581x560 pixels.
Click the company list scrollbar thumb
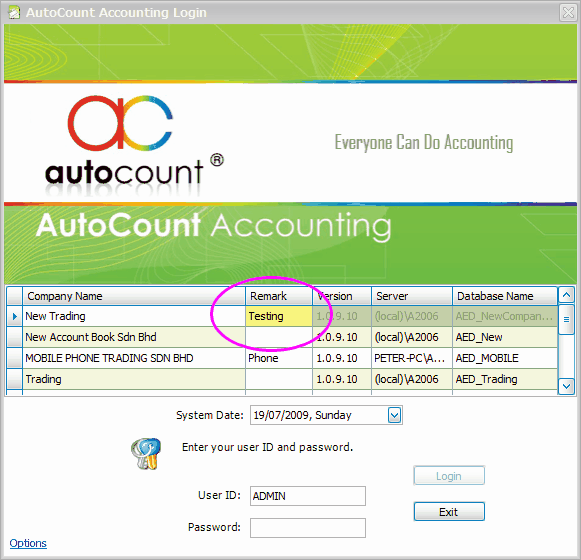[x=566, y=319]
